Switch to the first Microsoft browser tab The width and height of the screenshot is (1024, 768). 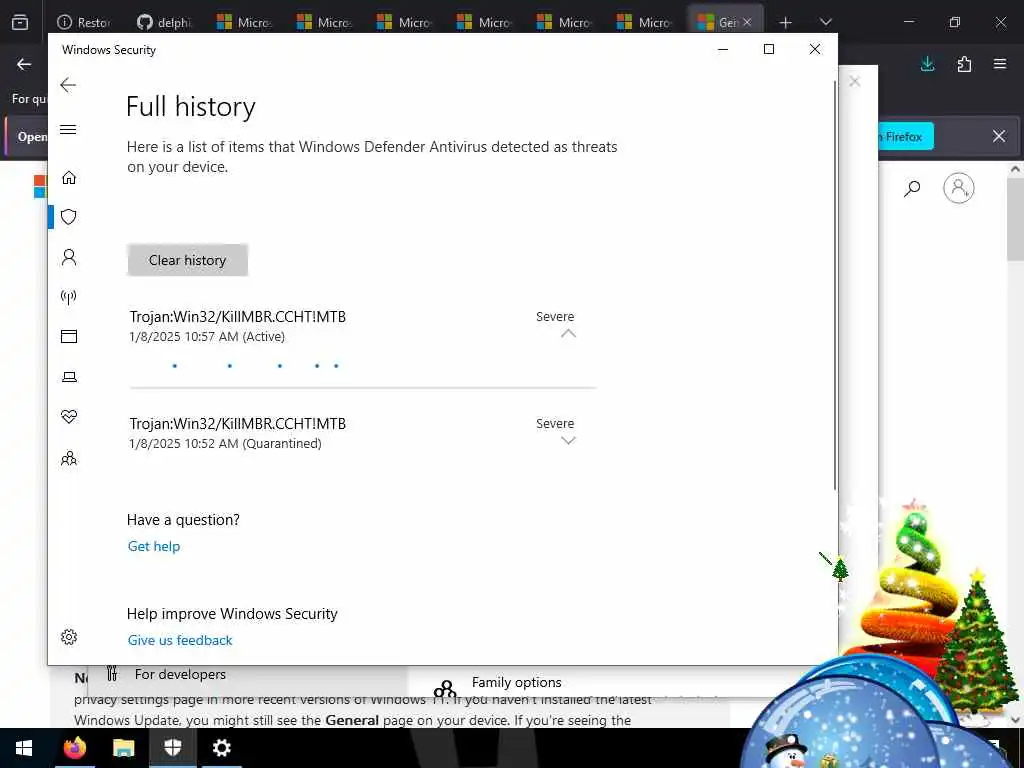[x=244, y=22]
